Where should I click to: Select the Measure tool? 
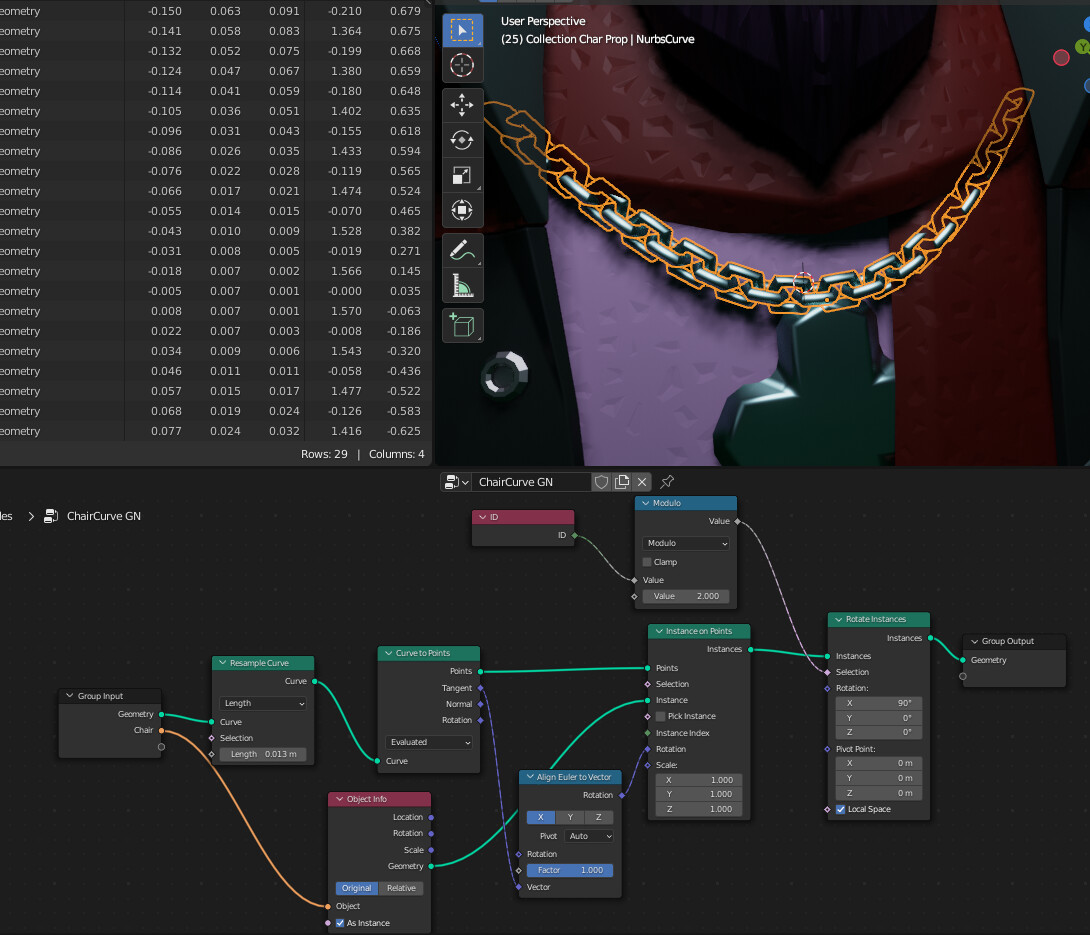(x=462, y=285)
